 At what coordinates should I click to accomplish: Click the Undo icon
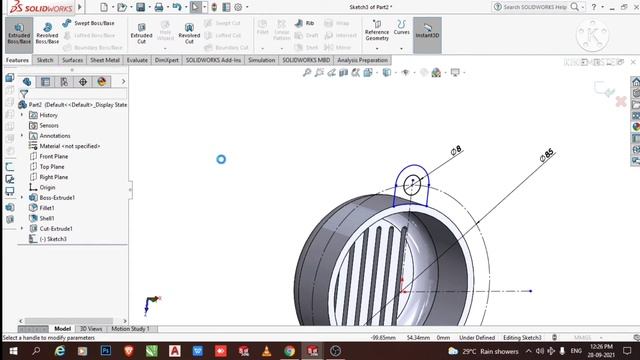click(x=177, y=7)
